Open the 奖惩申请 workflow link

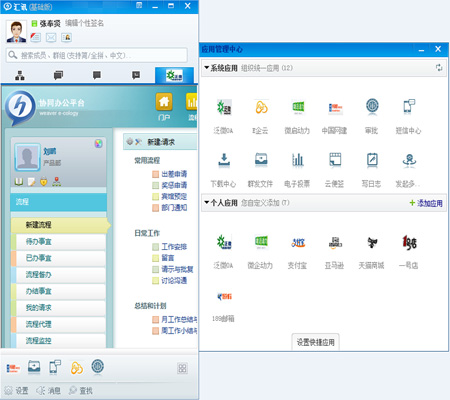(174, 185)
